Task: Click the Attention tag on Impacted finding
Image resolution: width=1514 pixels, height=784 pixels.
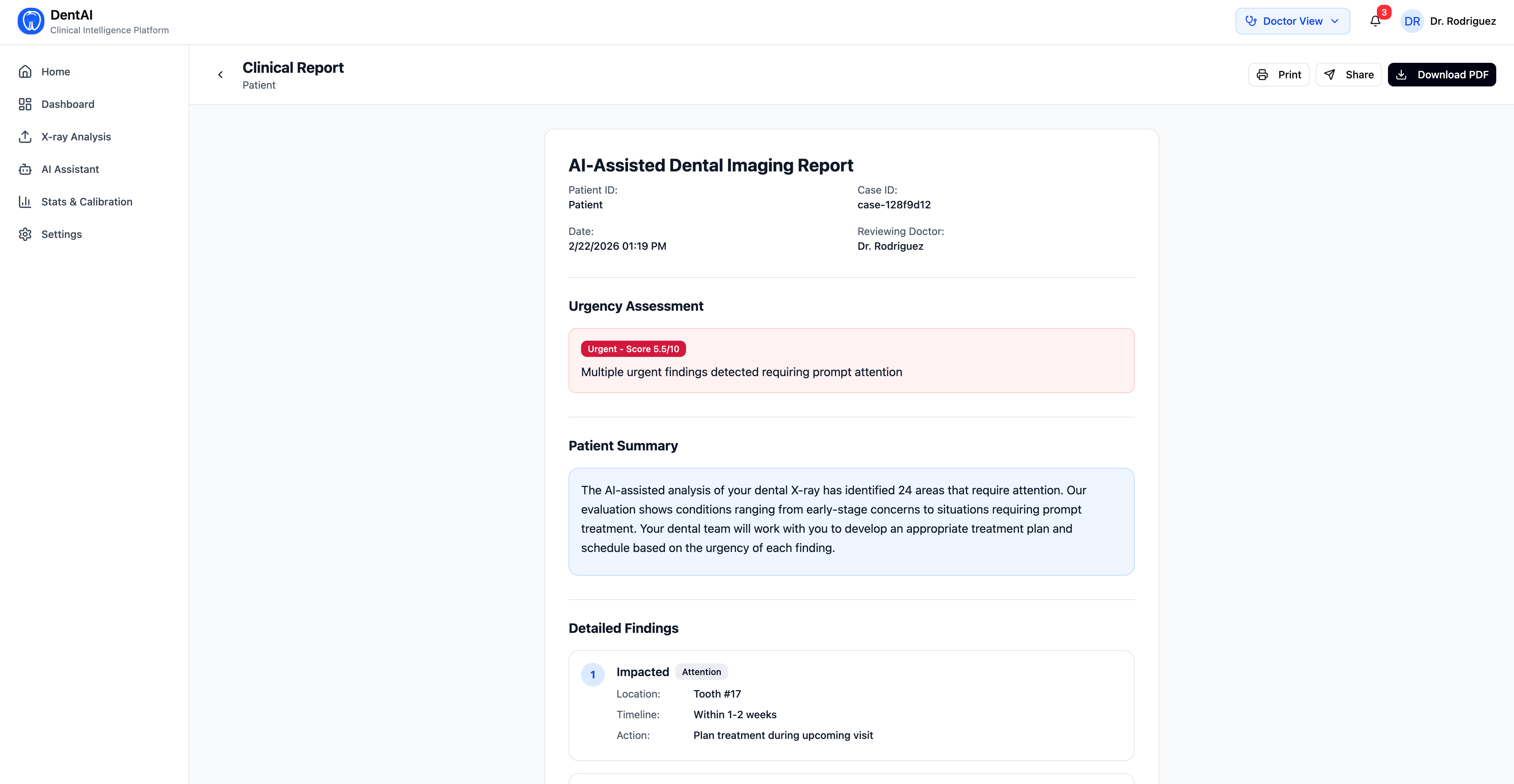Action: click(701, 672)
